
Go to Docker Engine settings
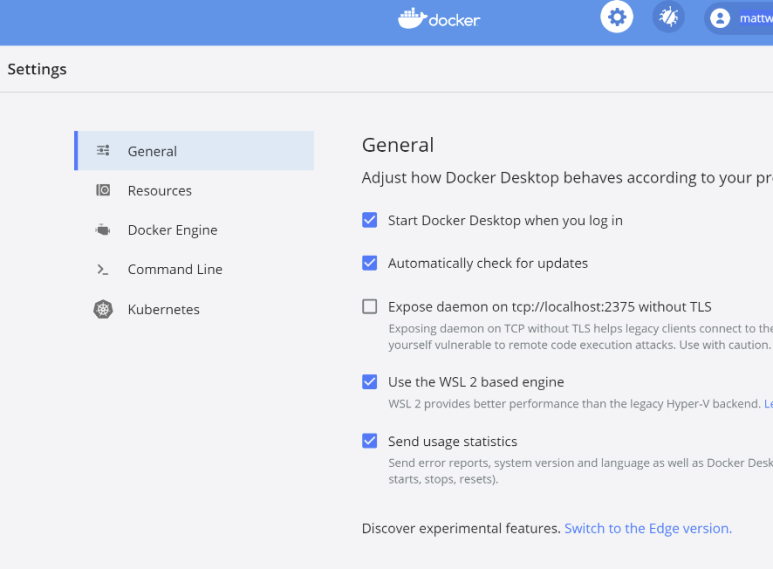point(194,230)
